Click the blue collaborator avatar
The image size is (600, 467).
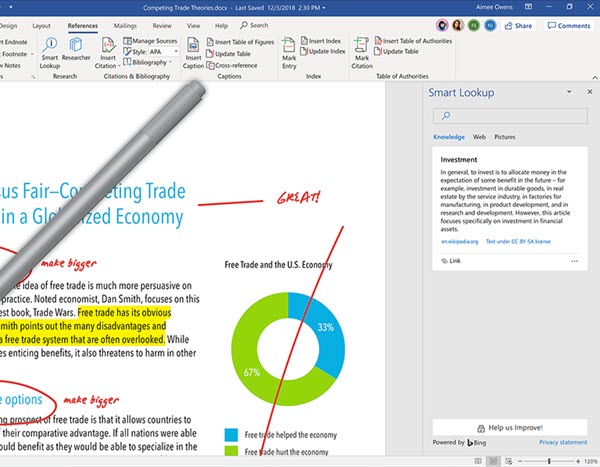pos(490,26)
